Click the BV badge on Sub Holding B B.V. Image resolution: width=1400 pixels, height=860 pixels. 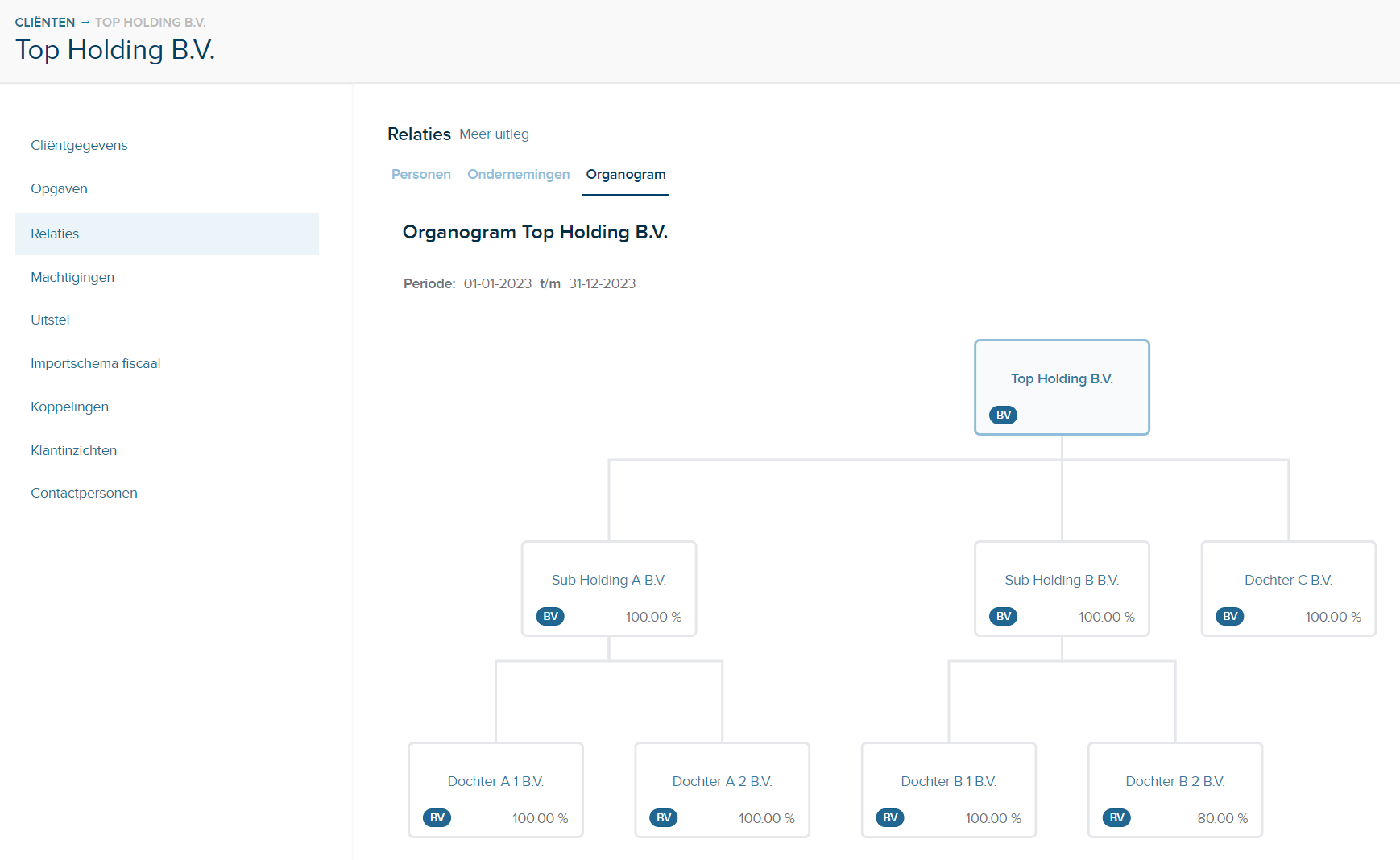coord(1003,617)
